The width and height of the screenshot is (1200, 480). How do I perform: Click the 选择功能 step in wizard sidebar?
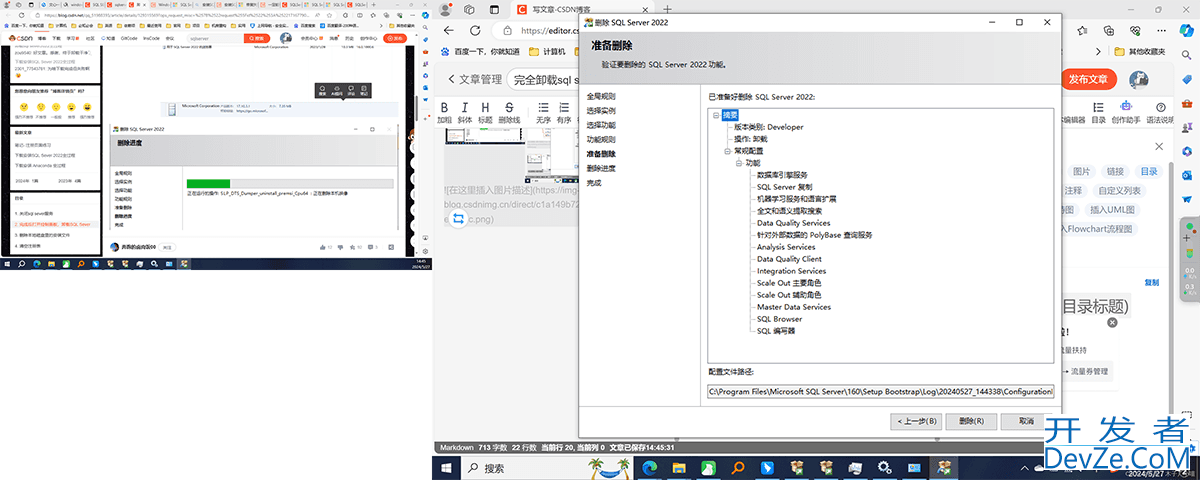(x=600, y=125)
